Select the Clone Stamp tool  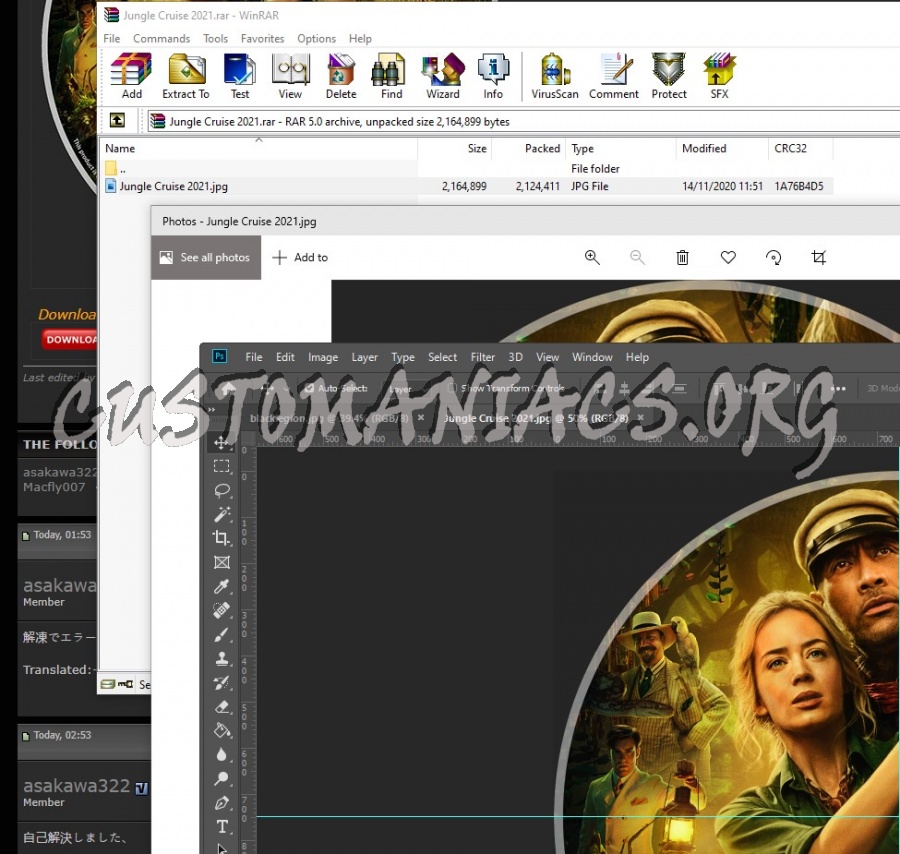222,658
